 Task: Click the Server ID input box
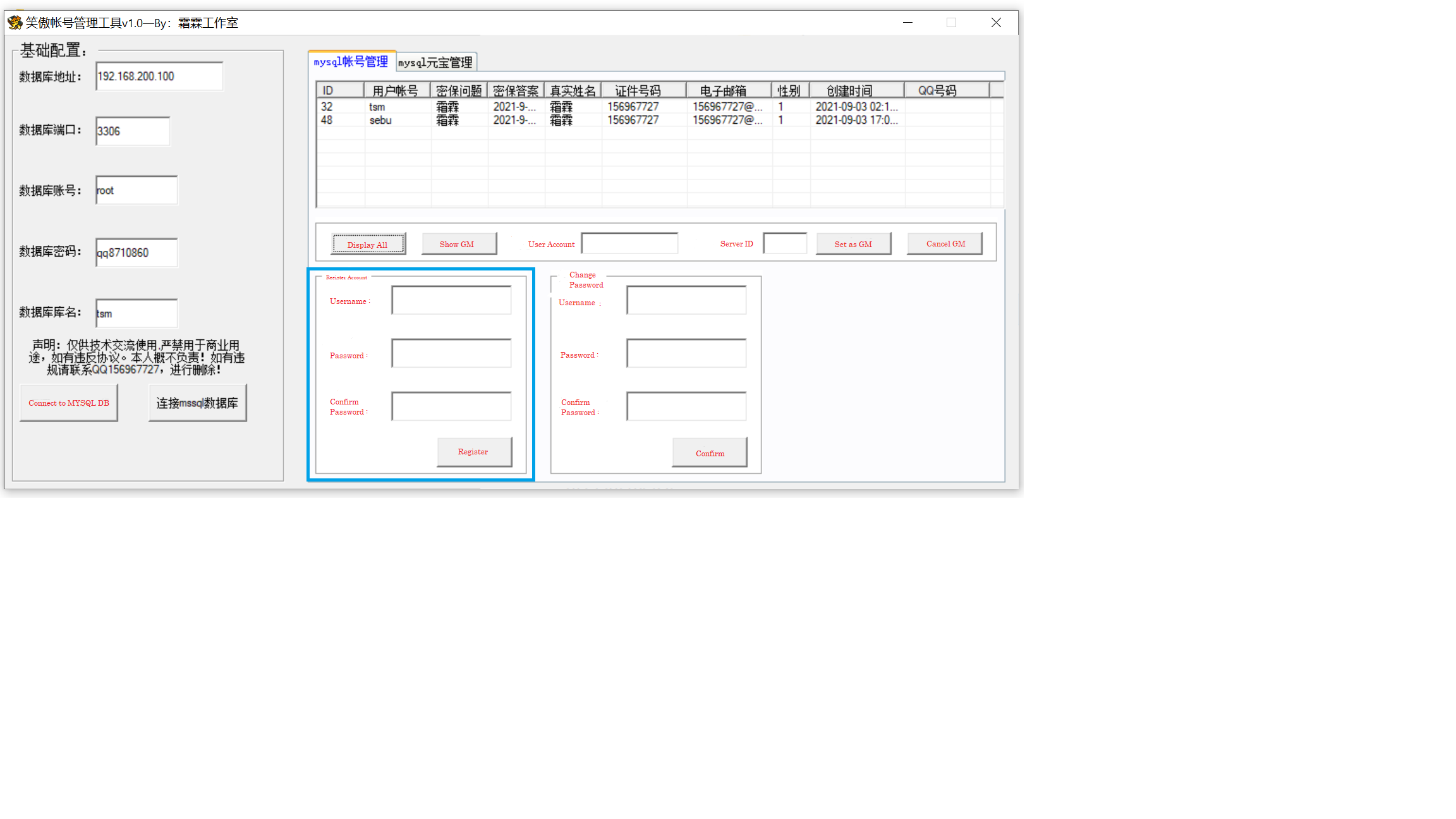coord(785,244)
